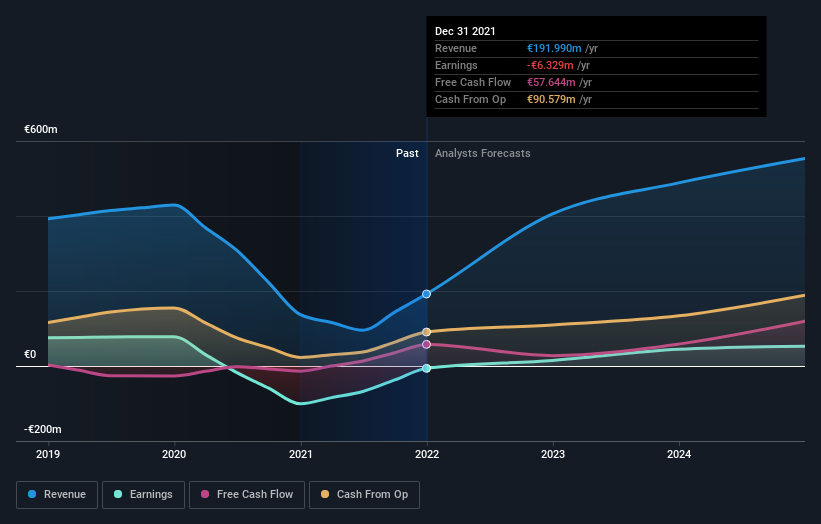Click the Past section label

coord(407,153)
